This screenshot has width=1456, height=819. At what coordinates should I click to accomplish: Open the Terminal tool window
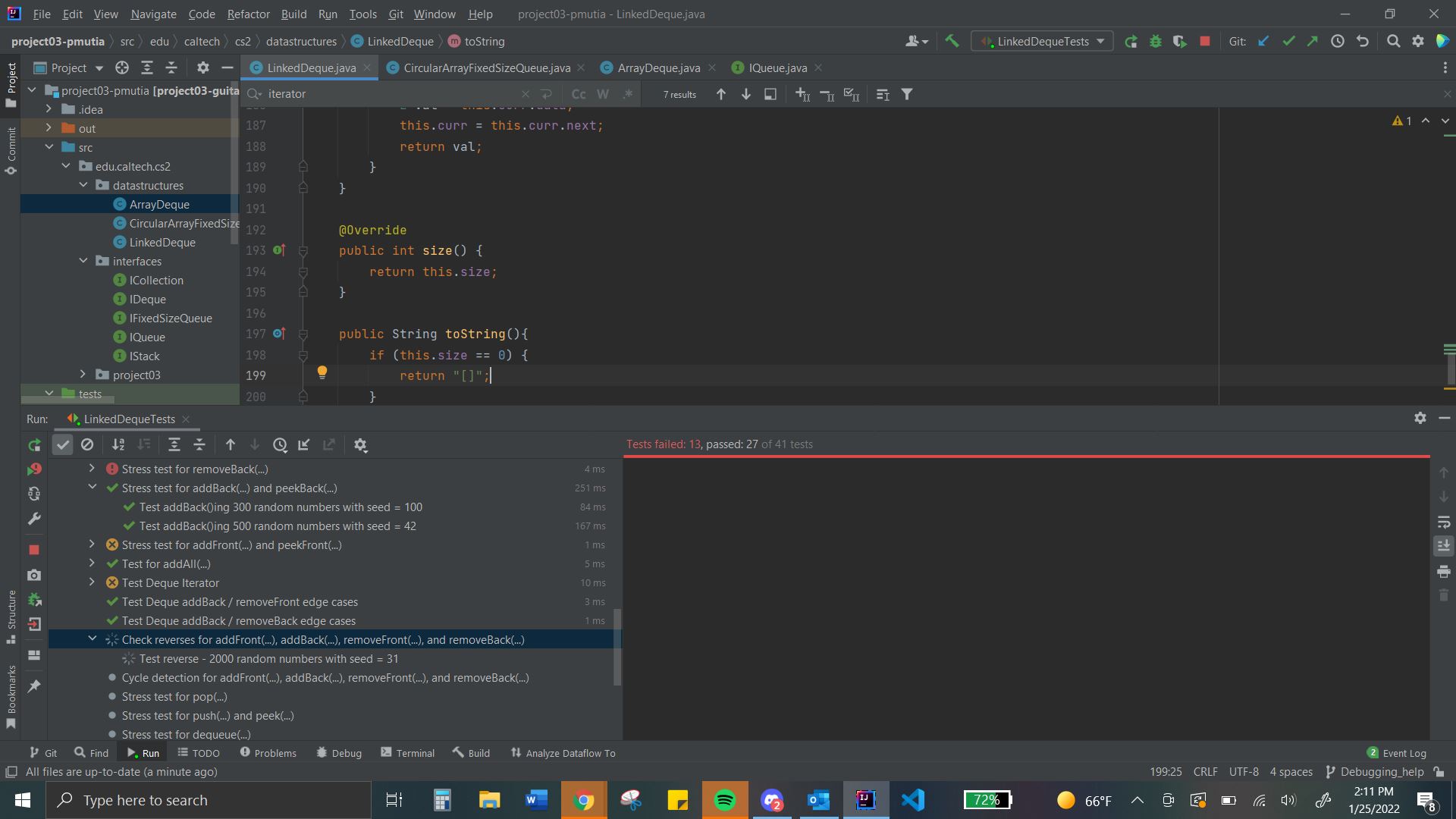(x=408, y=753)
